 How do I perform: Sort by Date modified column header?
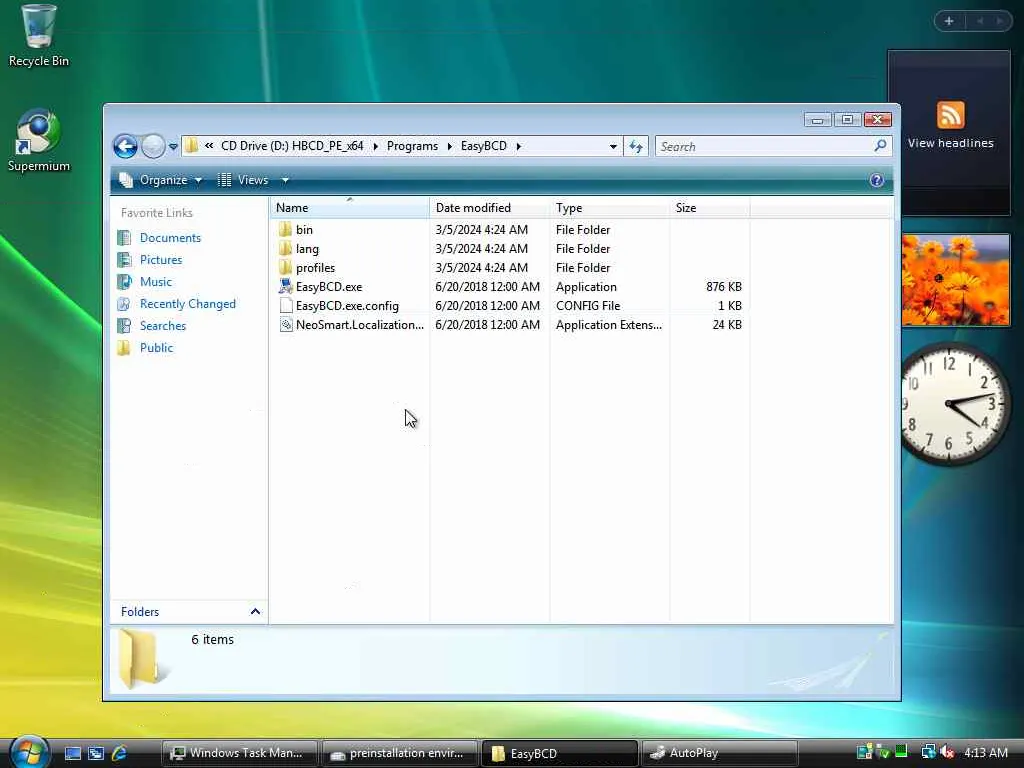(490, 208)
